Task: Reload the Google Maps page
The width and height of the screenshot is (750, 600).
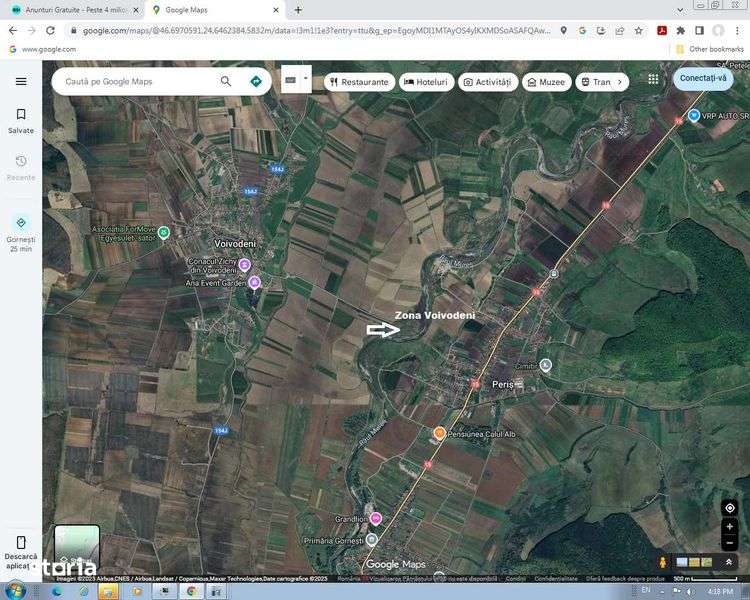Action: point(50,31)
